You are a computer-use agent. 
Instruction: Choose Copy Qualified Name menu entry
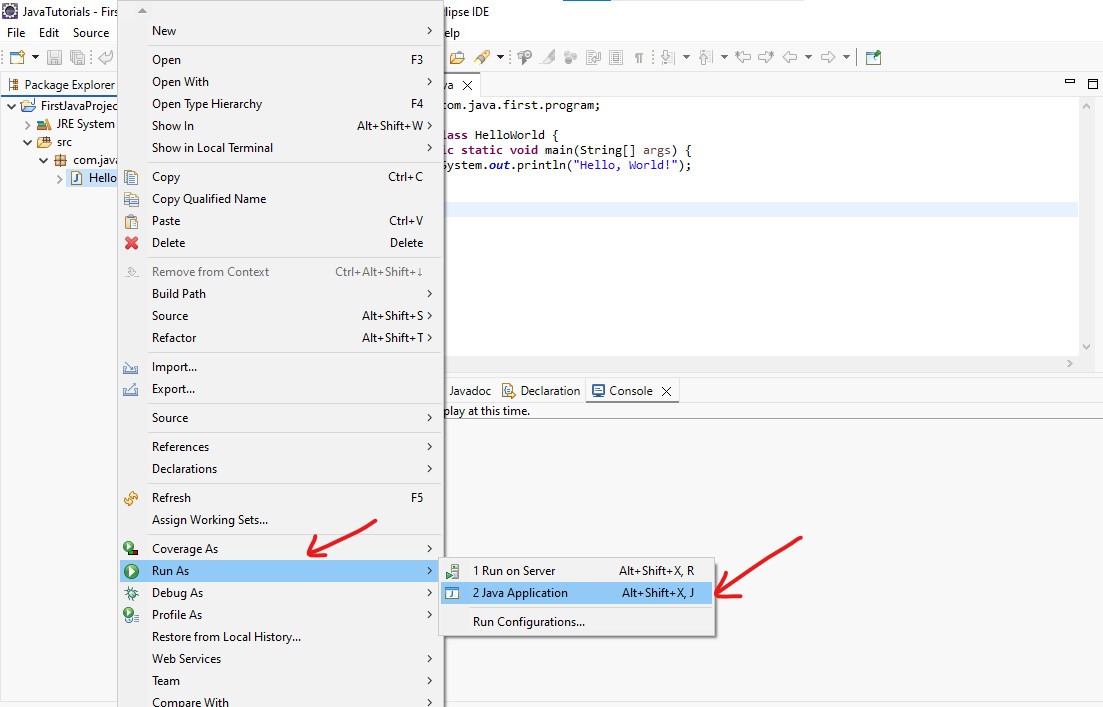pos(281,199)
